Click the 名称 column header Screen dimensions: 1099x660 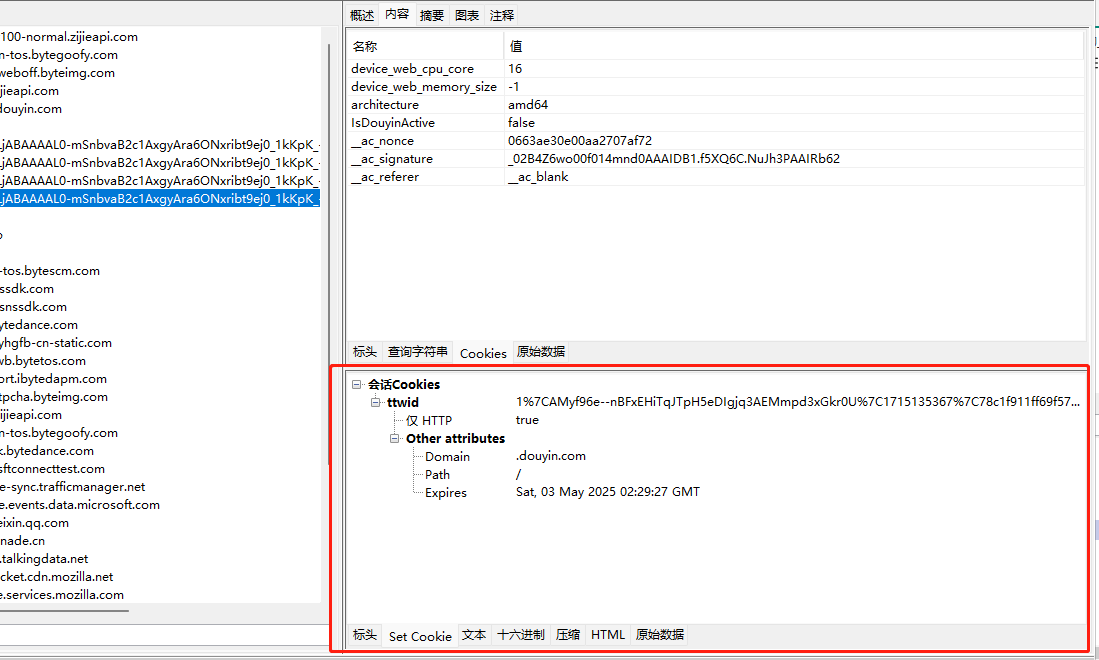point(425,46)
